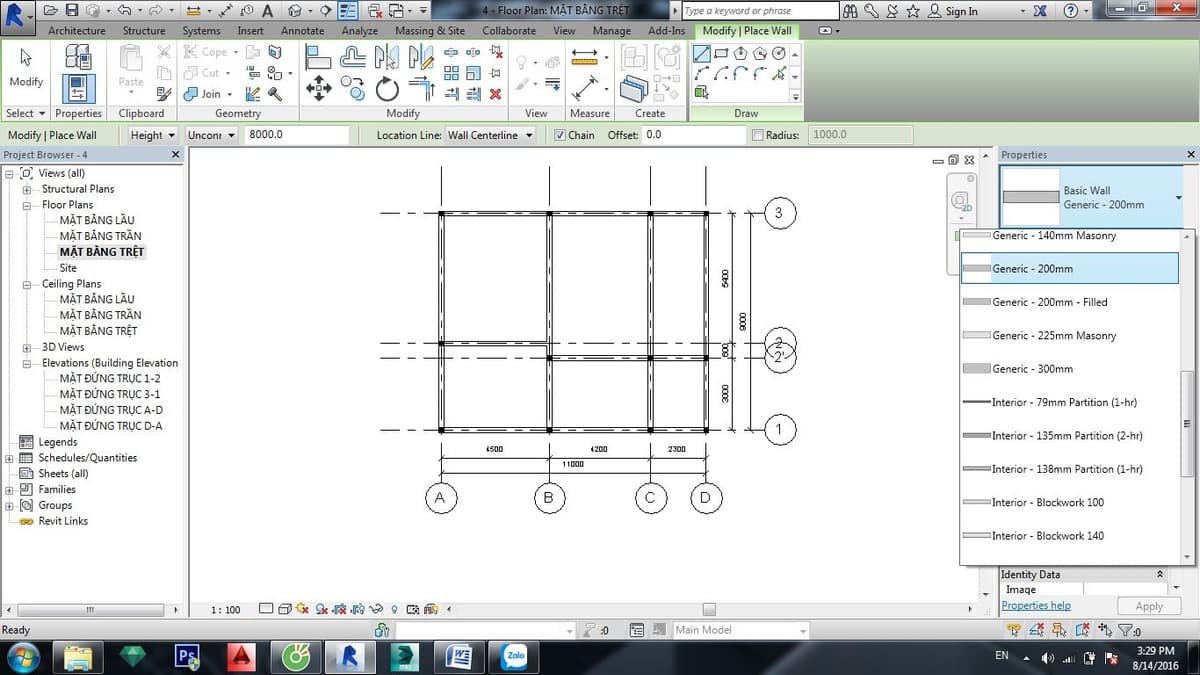
Task: Click the Detail Level icon in view control bar
Action: 266,609
